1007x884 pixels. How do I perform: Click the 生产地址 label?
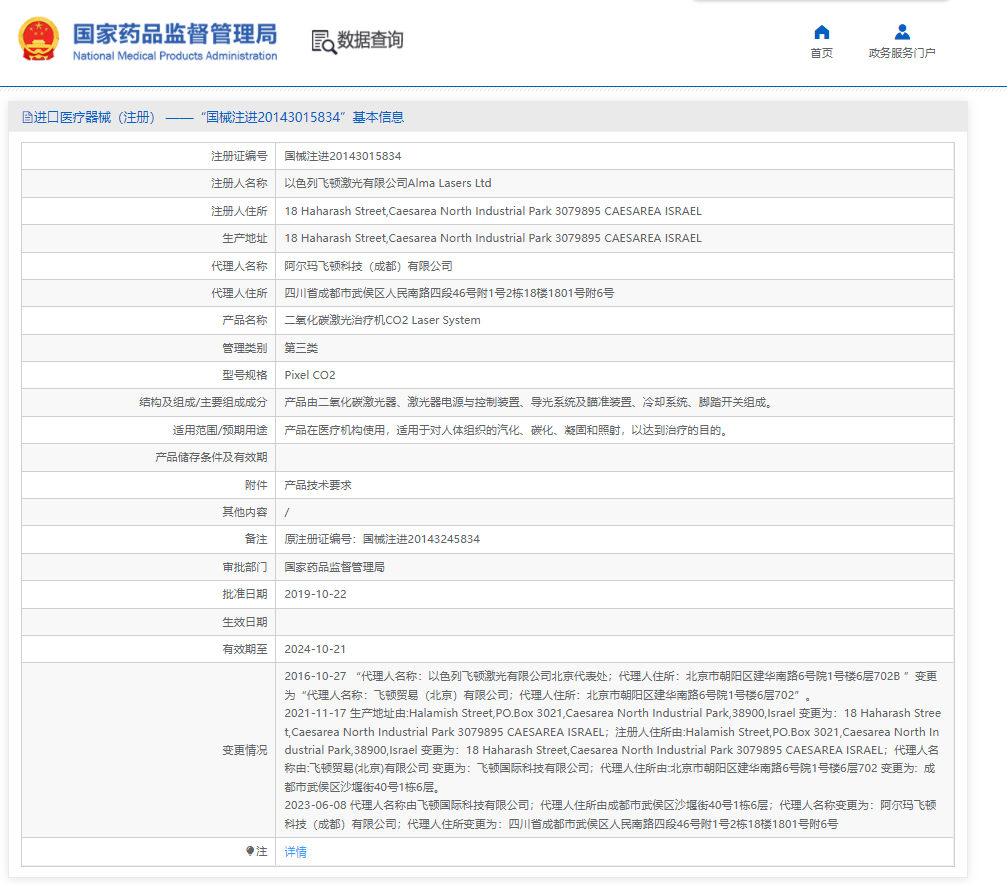245,238
